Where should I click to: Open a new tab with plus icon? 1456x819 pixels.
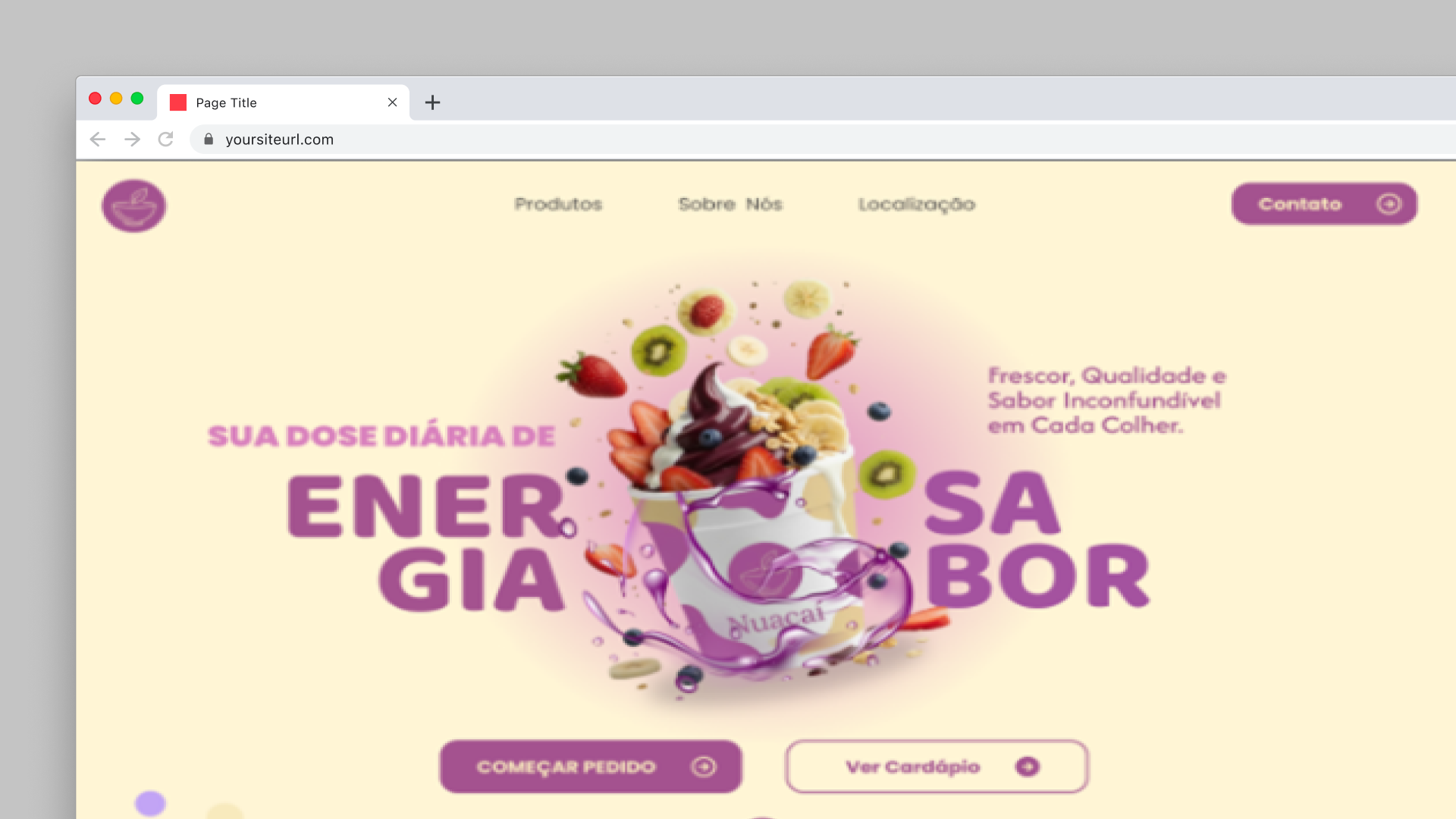pos(432,102)
